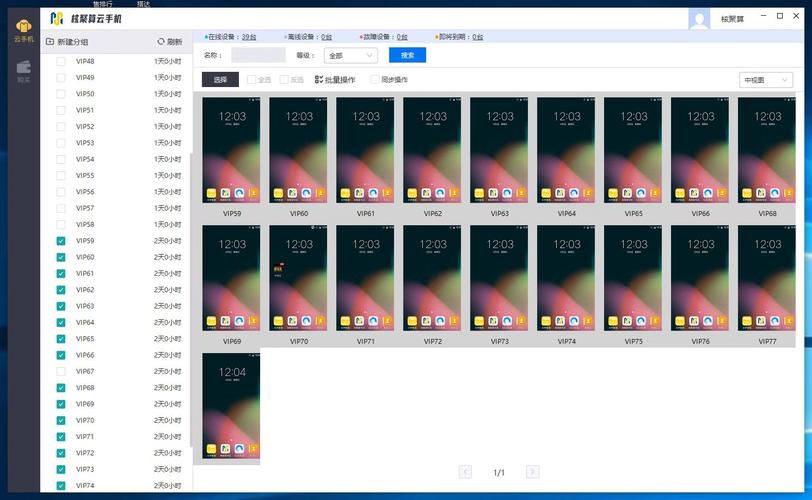The image size is (812, 500).
Task: Open the VIP70 phone screen thumbnail
Action: 298,278
